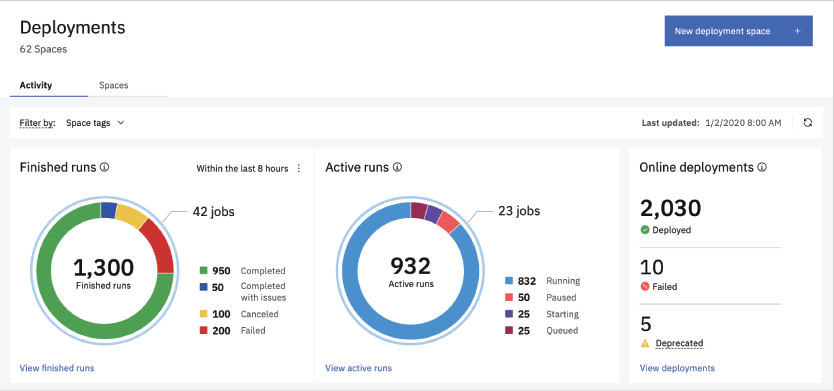Click the 1,300 Finished runs total
This screenshot has width=834, height=391.
[103, 267]
